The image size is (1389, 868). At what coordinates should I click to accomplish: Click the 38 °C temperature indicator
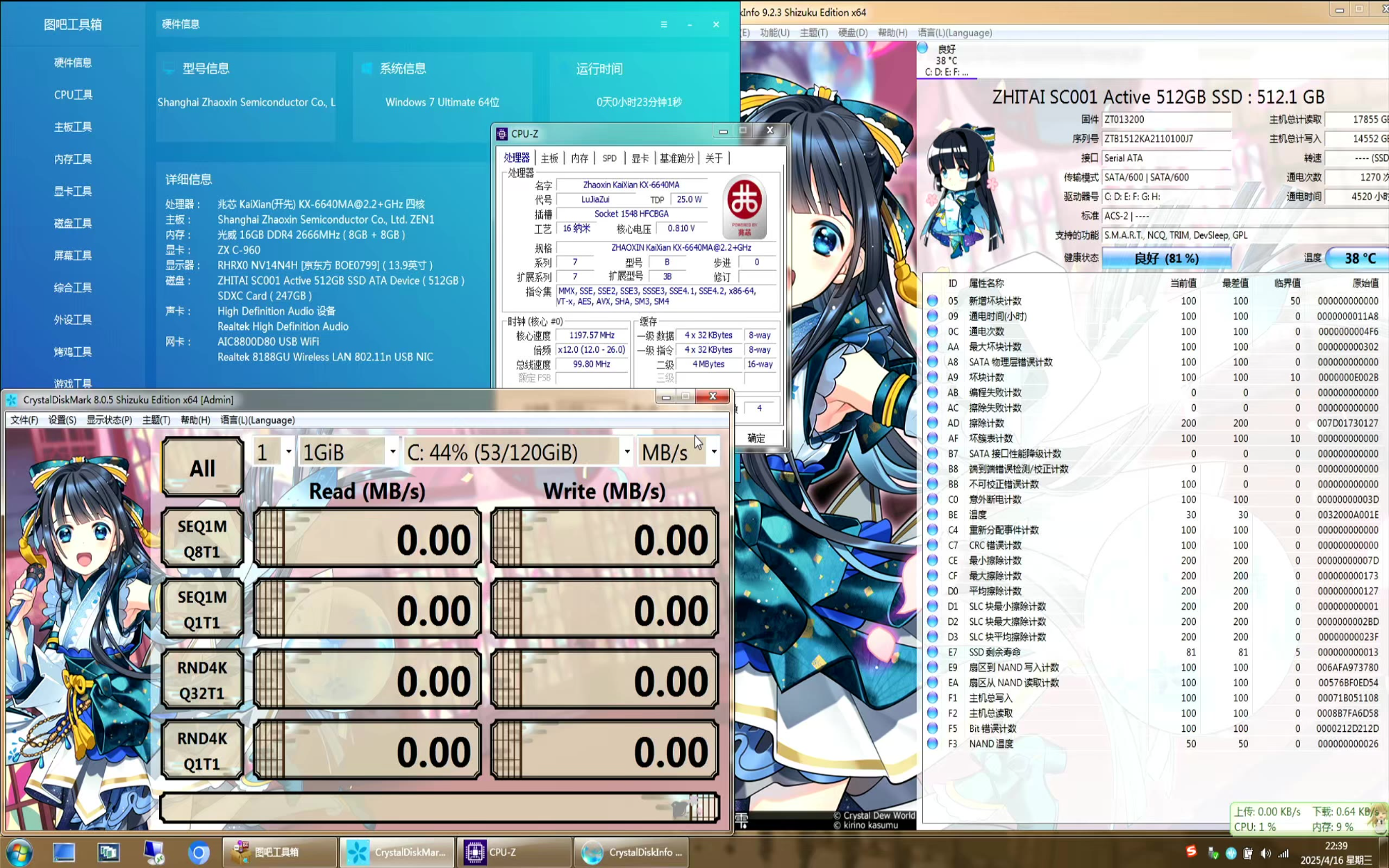coord(1358,258)
